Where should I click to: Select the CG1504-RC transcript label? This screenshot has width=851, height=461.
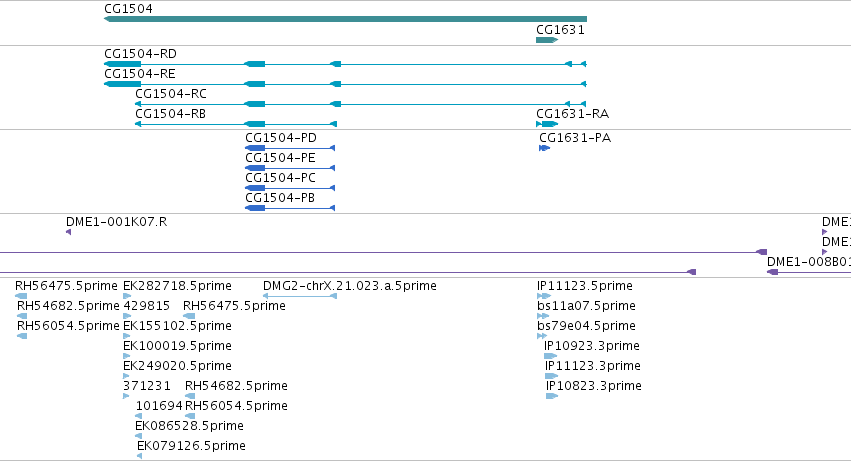pyautogui.click(x=171, y=94)
